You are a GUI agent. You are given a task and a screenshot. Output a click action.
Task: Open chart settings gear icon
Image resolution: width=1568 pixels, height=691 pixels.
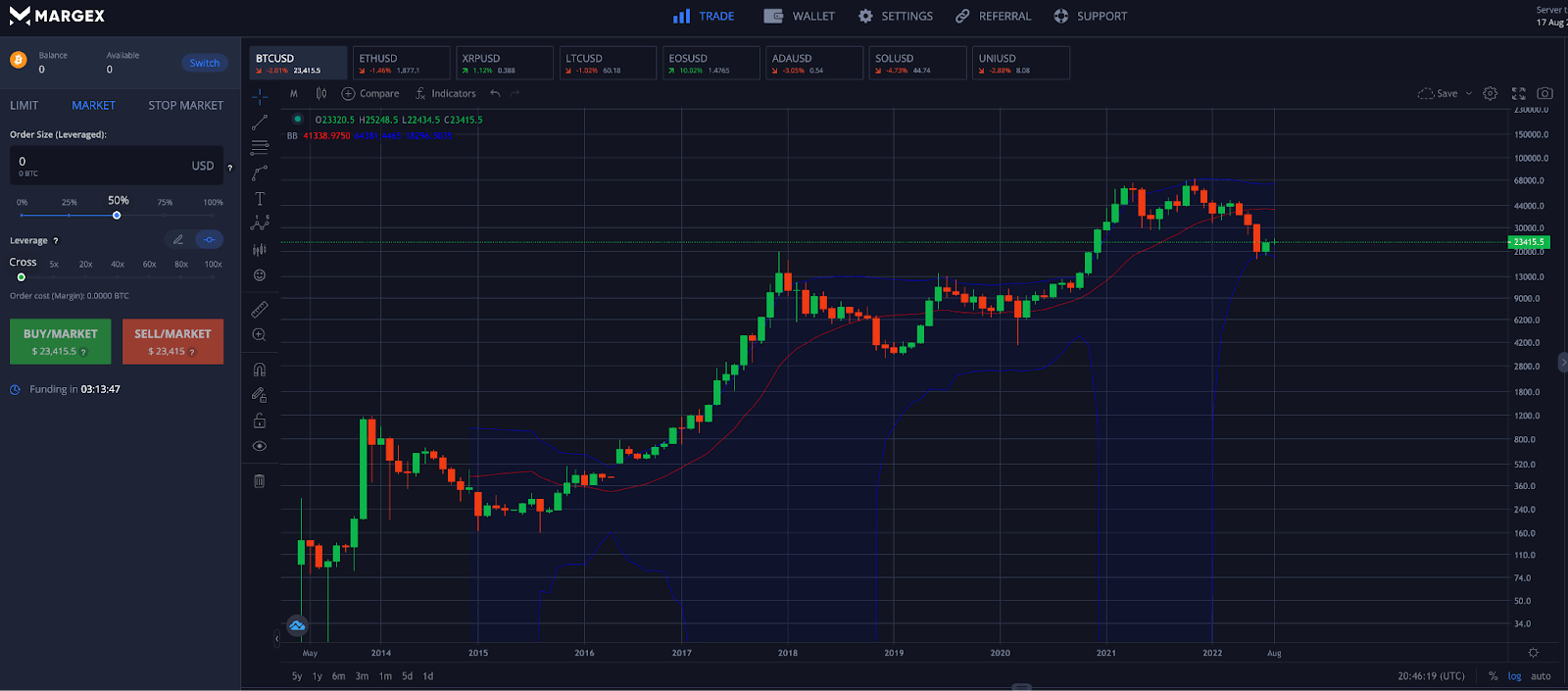pos(1490,94)
